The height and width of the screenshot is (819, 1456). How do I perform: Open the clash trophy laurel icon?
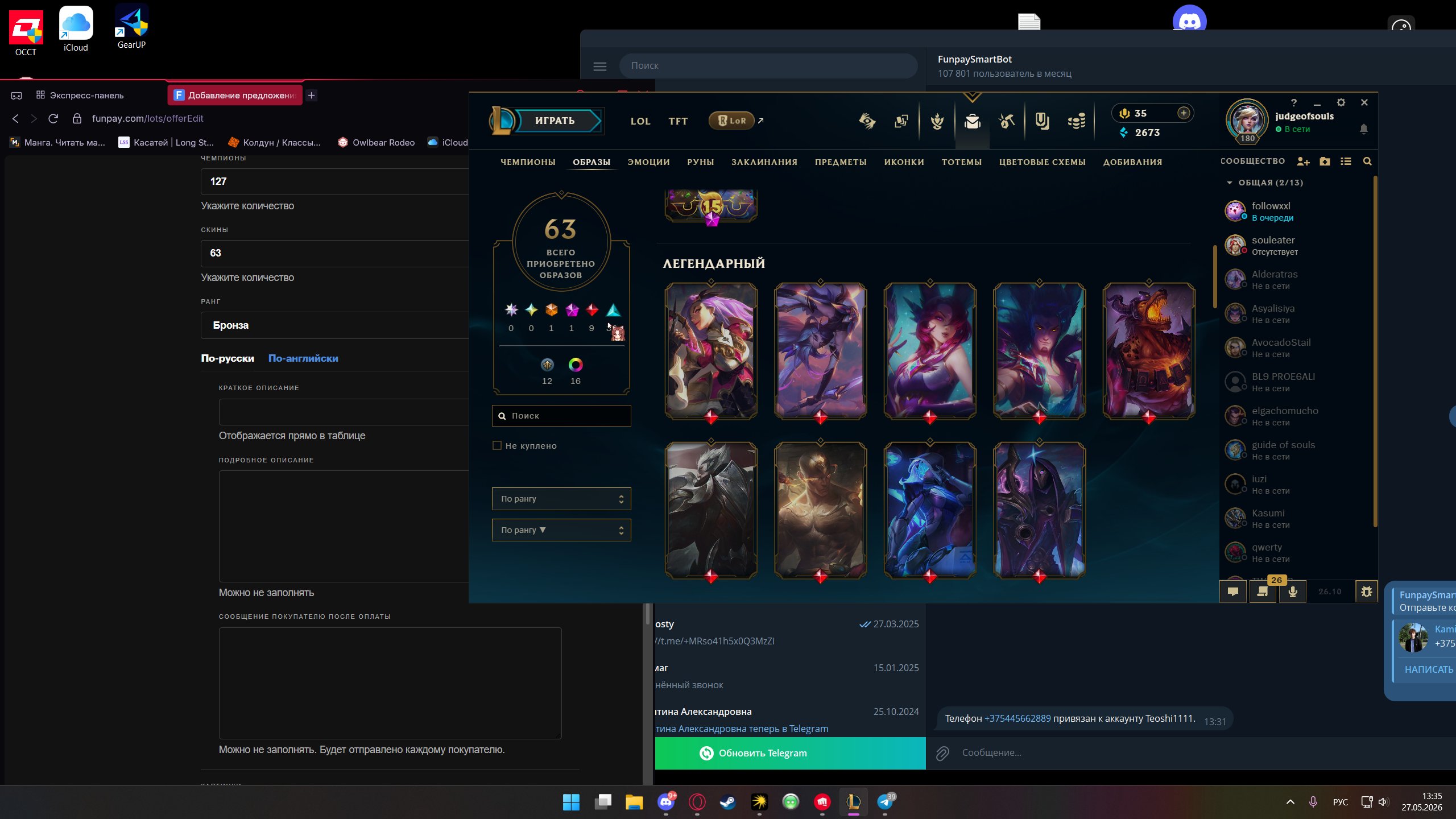tap(937, 121)
